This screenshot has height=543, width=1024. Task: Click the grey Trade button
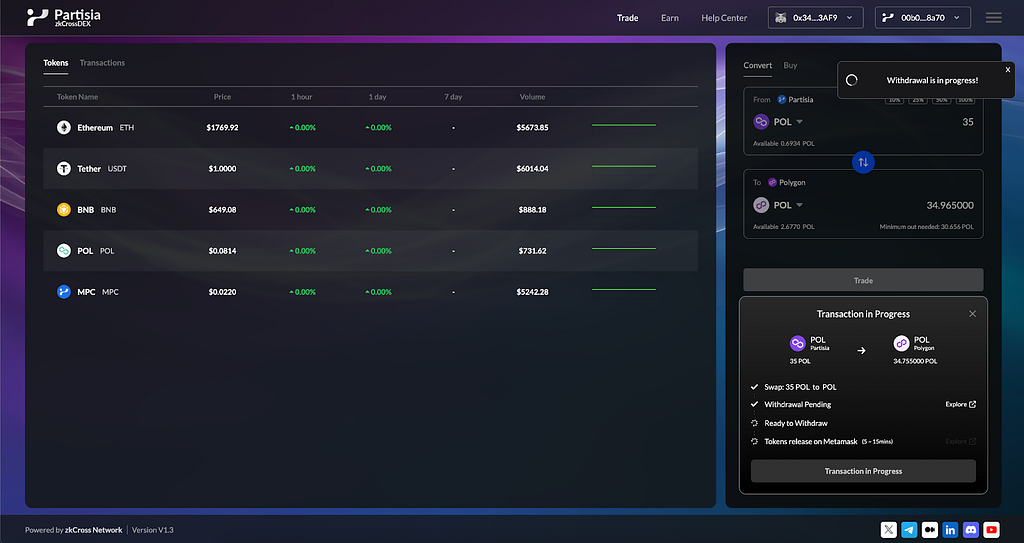point(863,280)
